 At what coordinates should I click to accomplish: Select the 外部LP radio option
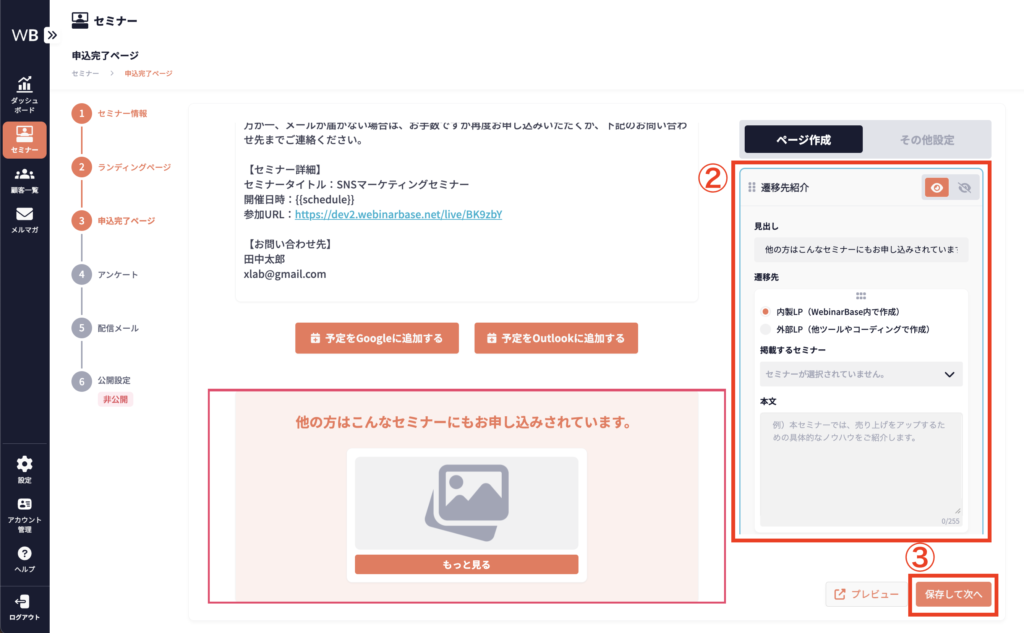[766, 328]
